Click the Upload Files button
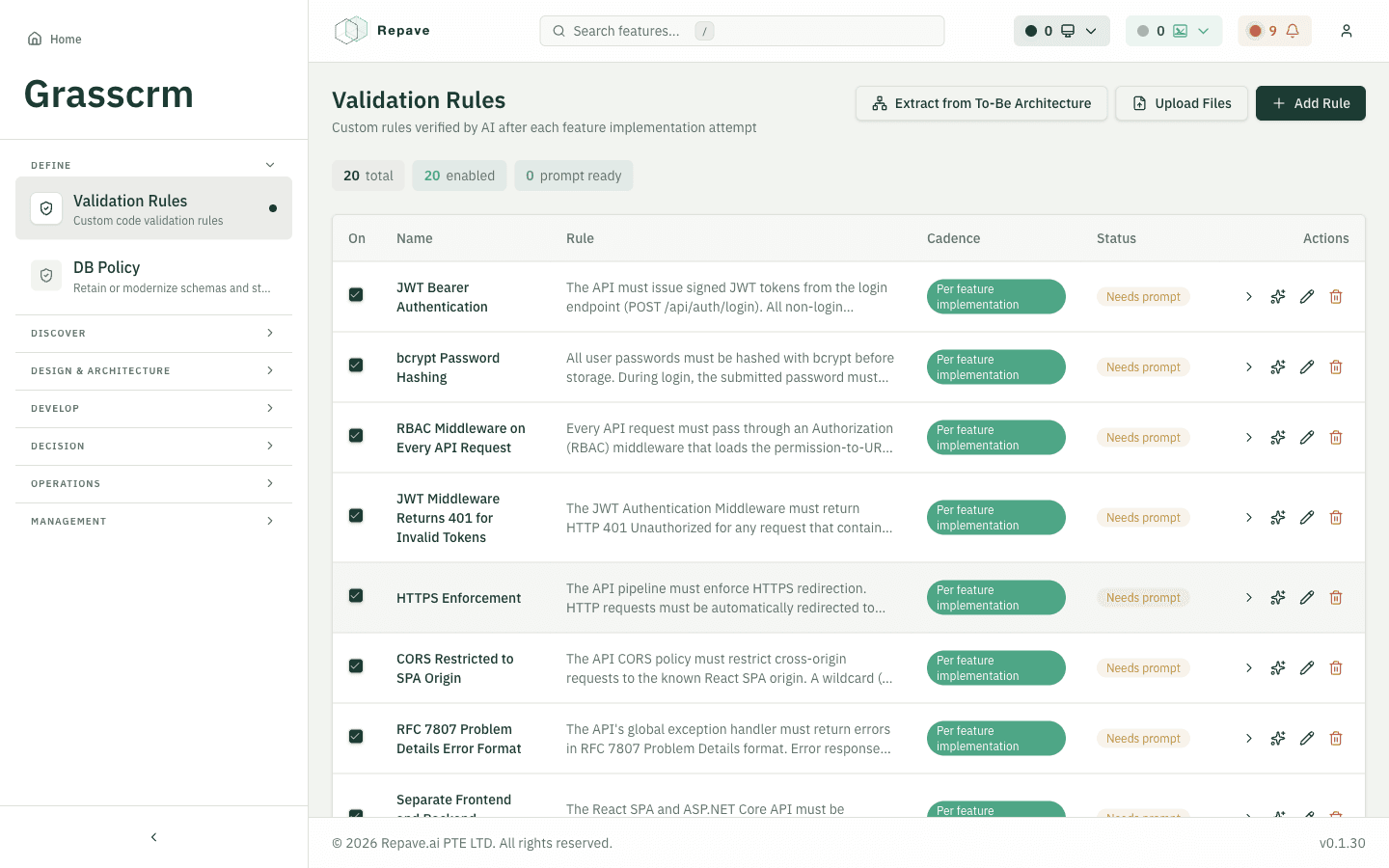 pos(1182,103)
